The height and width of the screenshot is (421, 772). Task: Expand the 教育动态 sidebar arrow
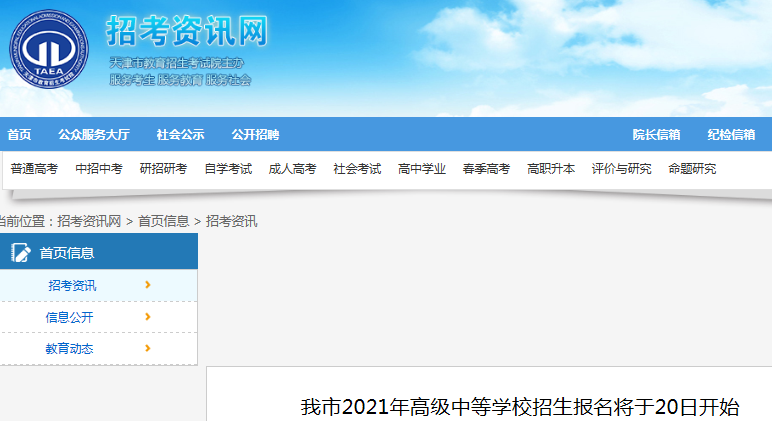tap(148, 349)
